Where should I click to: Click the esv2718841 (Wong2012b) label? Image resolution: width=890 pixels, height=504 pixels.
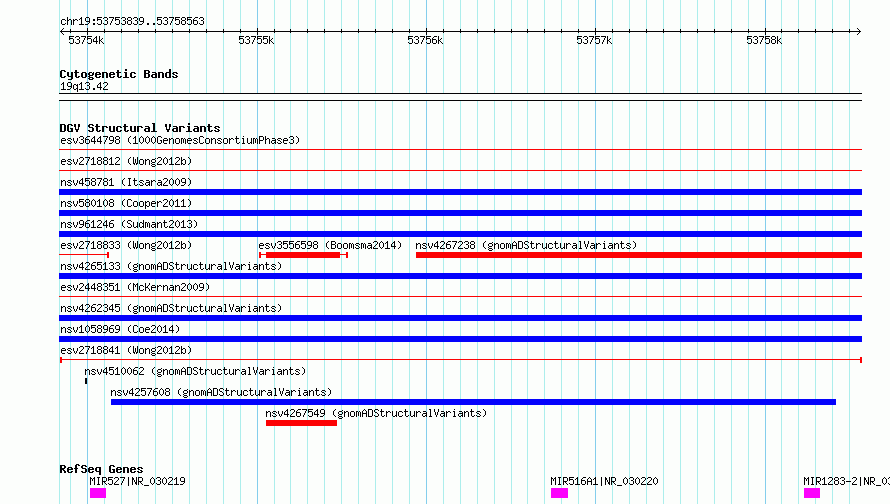click(x=126, y=350)
